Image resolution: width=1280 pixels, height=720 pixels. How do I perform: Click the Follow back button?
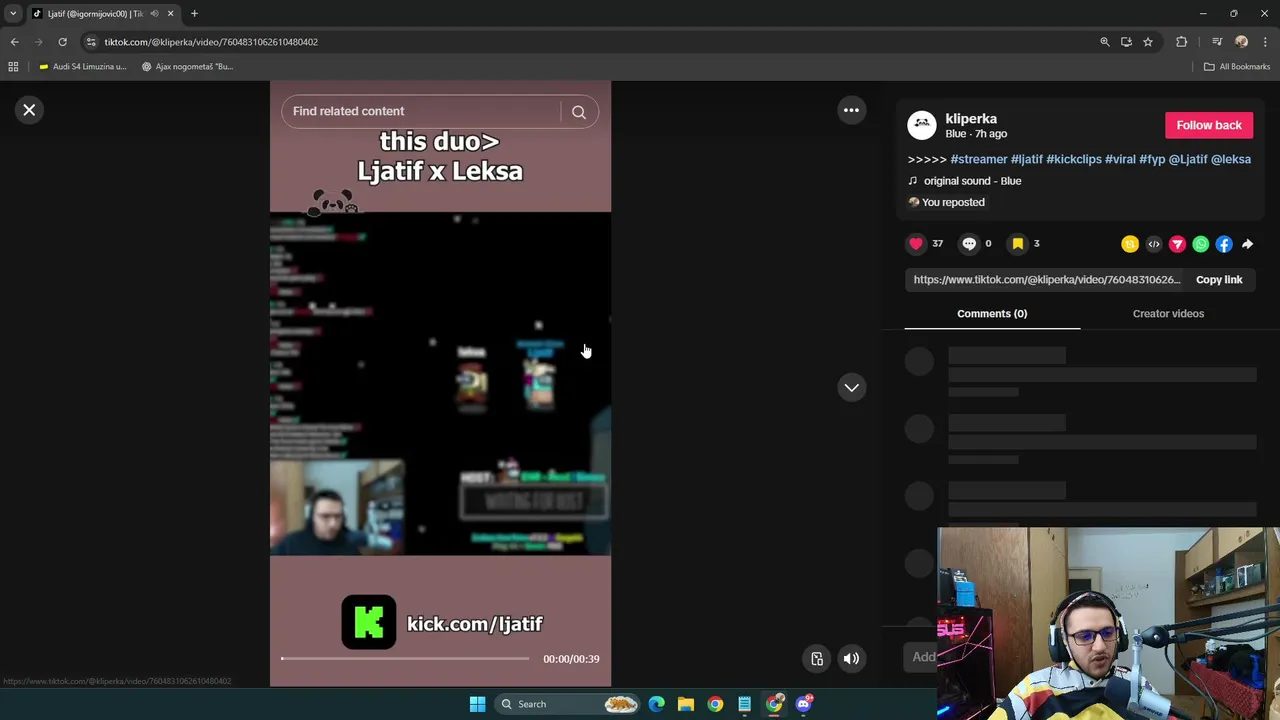(x=1209, y=125)
